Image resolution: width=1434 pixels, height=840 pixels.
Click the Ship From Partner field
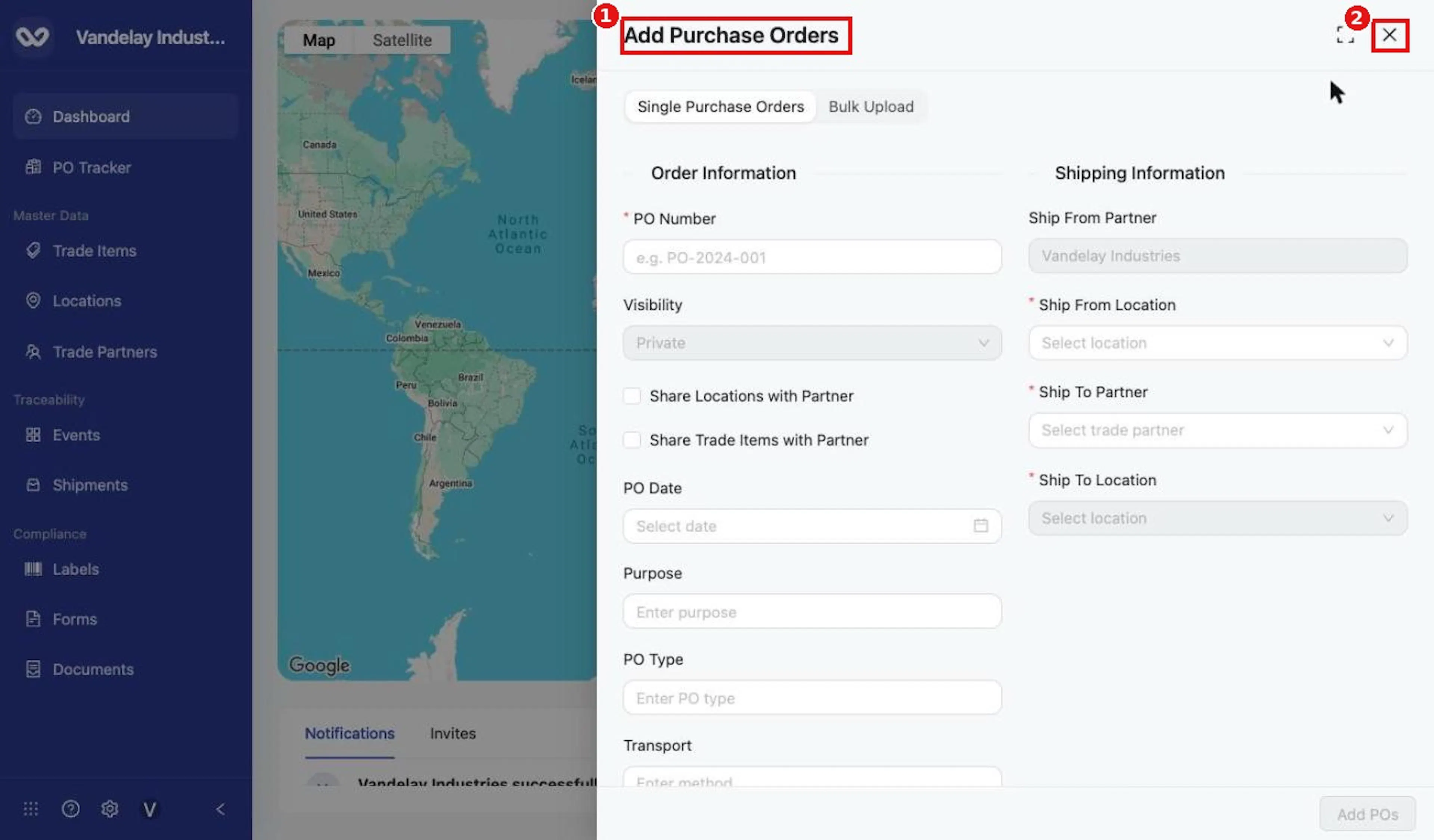[x=1218, y=256]
